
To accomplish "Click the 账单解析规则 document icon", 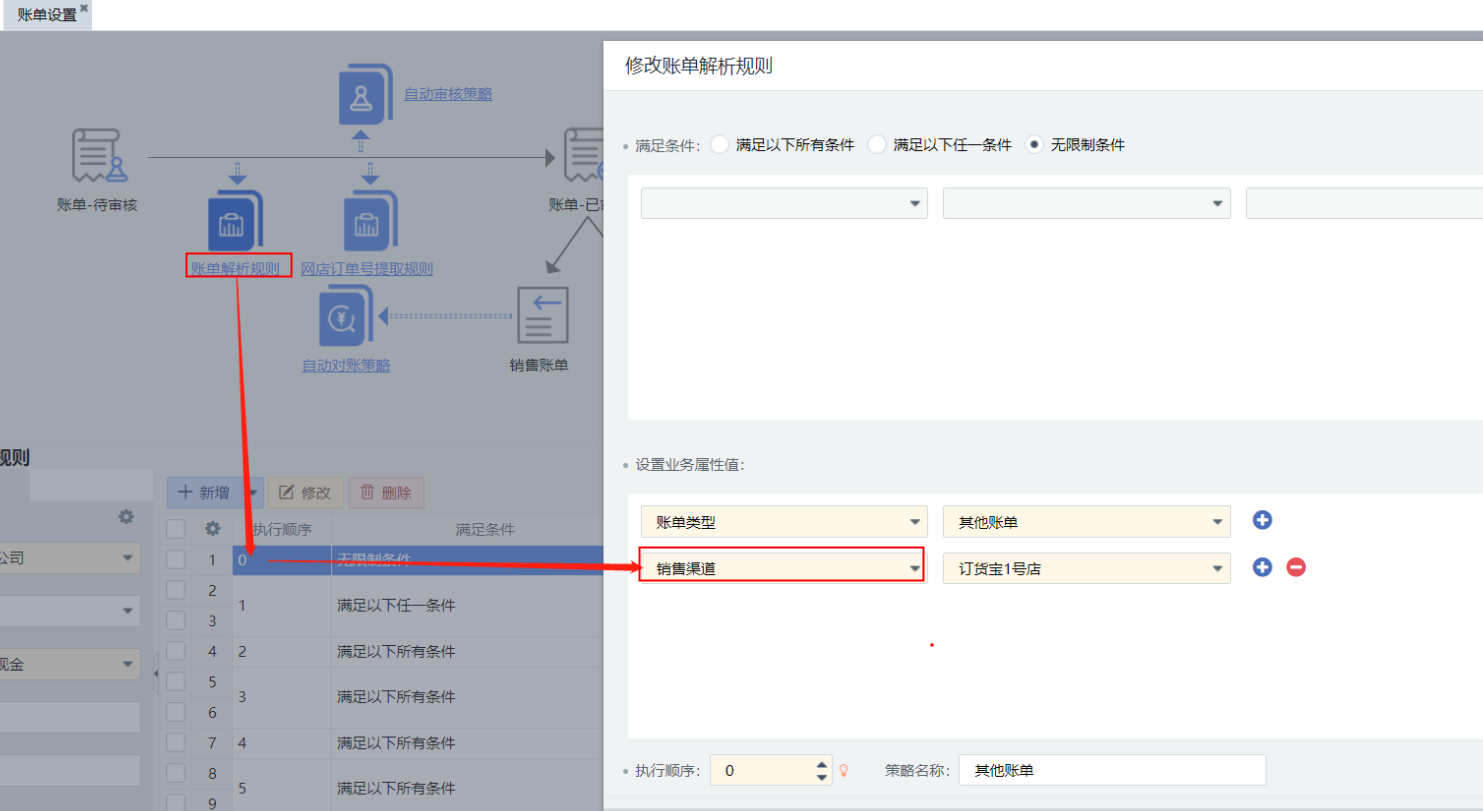I will click(236, 220).
